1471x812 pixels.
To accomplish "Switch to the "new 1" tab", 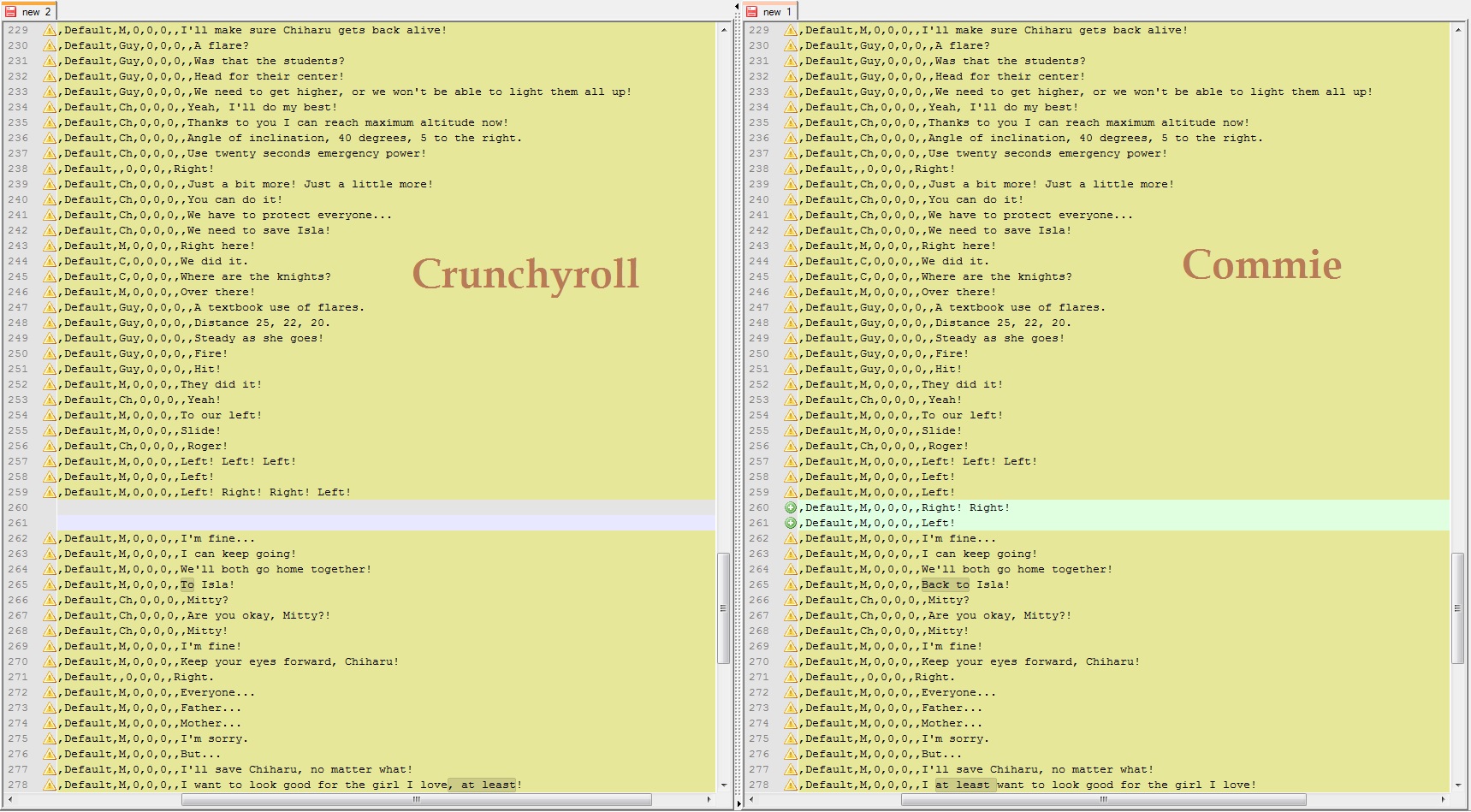I will tap(770, 11).
